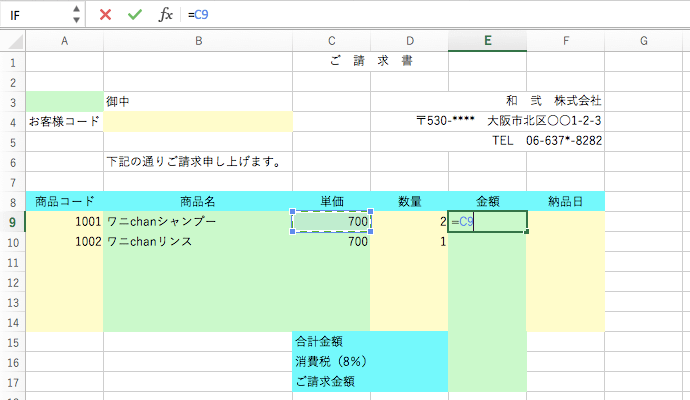
Task: Click the 合計金額 label cell
Action: point(370,341)
